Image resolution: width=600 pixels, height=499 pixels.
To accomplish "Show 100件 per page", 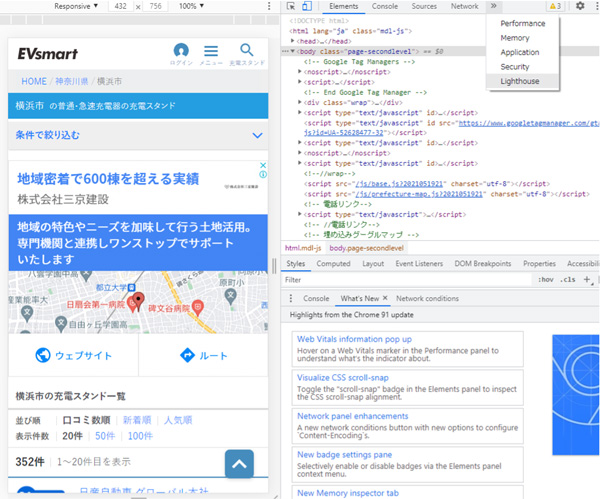I will point(140,436).
